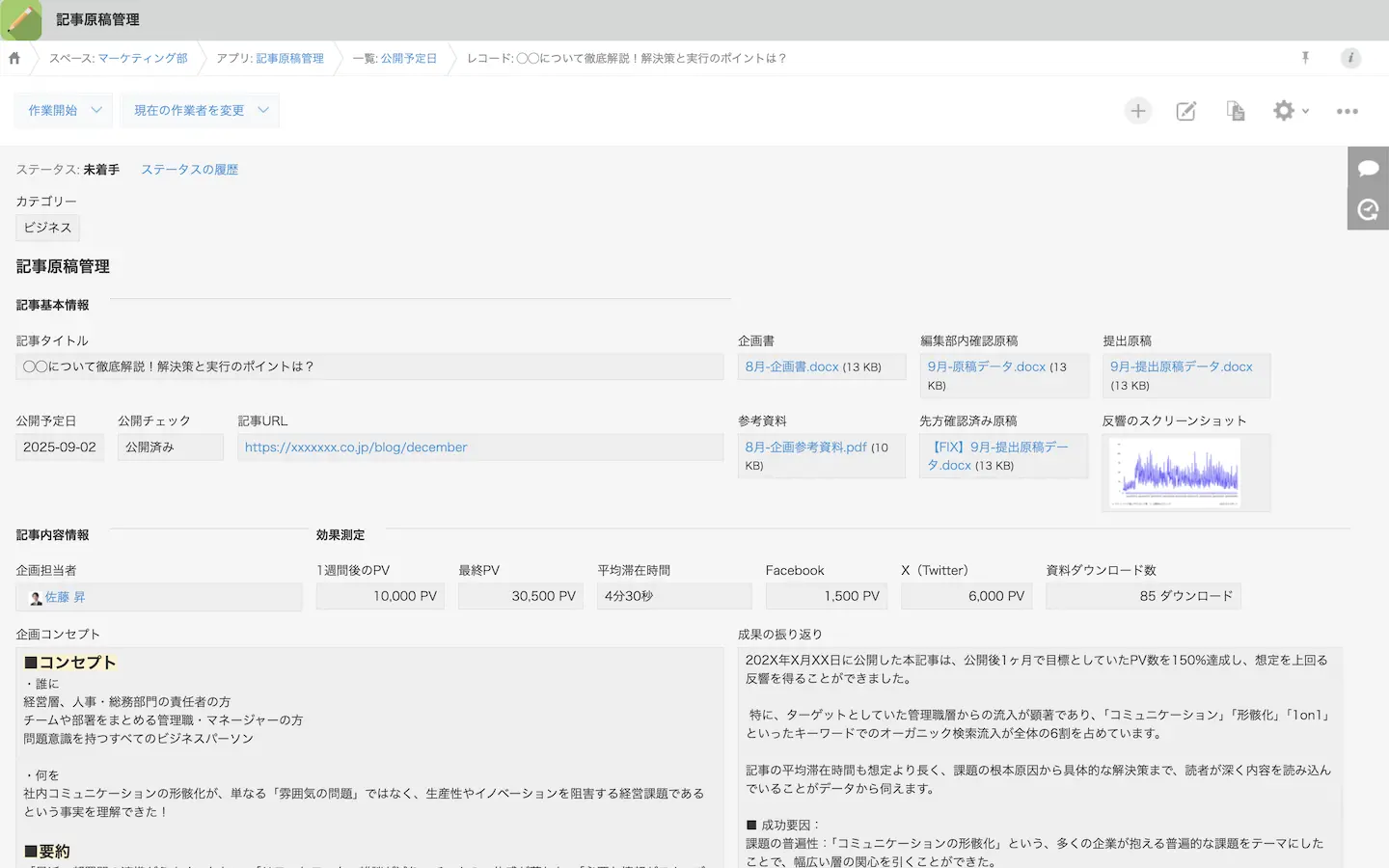
Task: Open the 反響のスクリーンショット chart thumbnail
Action: click(x=1175, y=473)
